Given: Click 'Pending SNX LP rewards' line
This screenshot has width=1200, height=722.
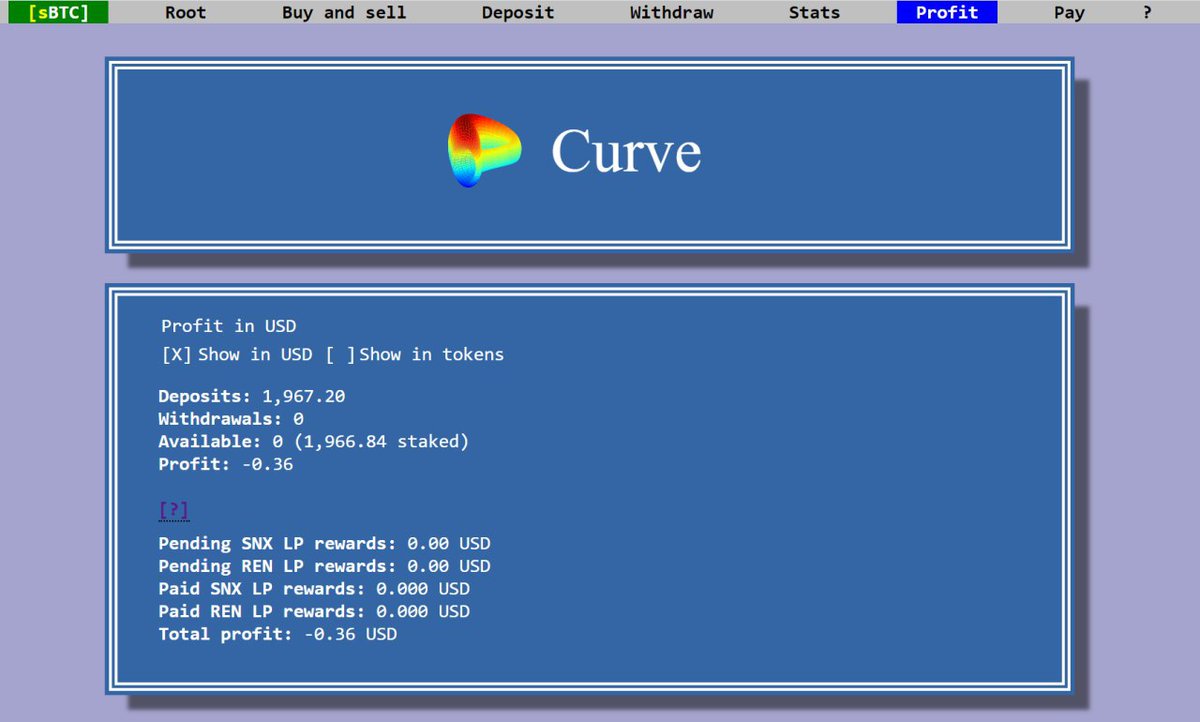Looking at the screenshot, I should pyautogui.click(x=325, y=544).
